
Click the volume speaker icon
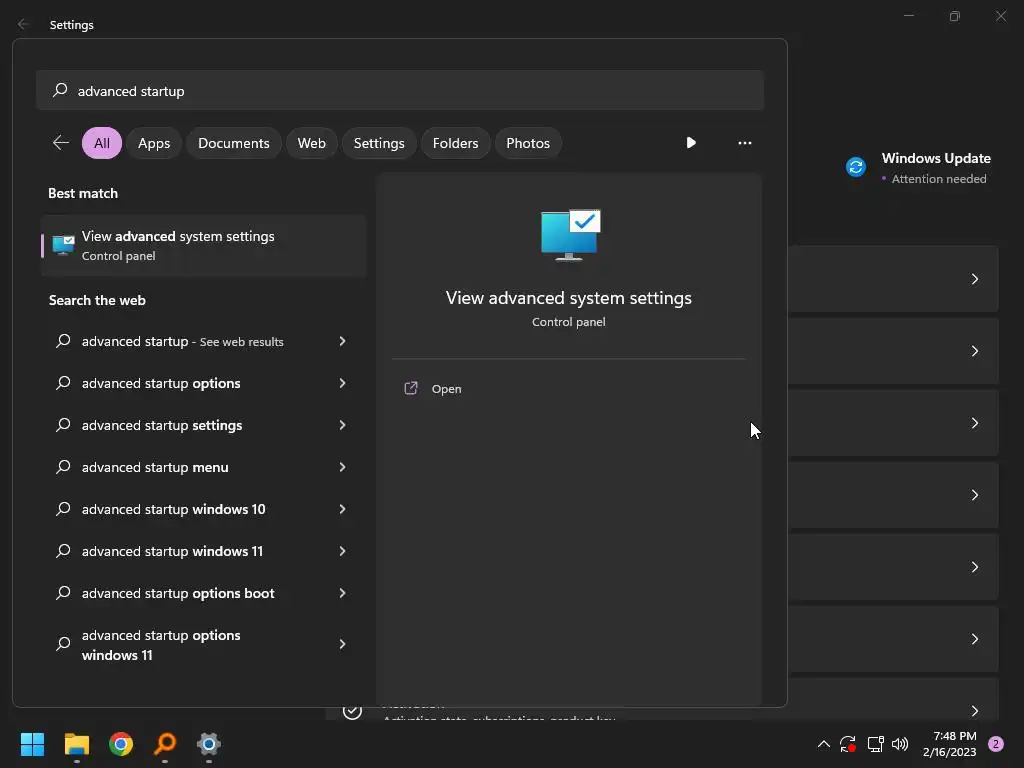point(900,744)
